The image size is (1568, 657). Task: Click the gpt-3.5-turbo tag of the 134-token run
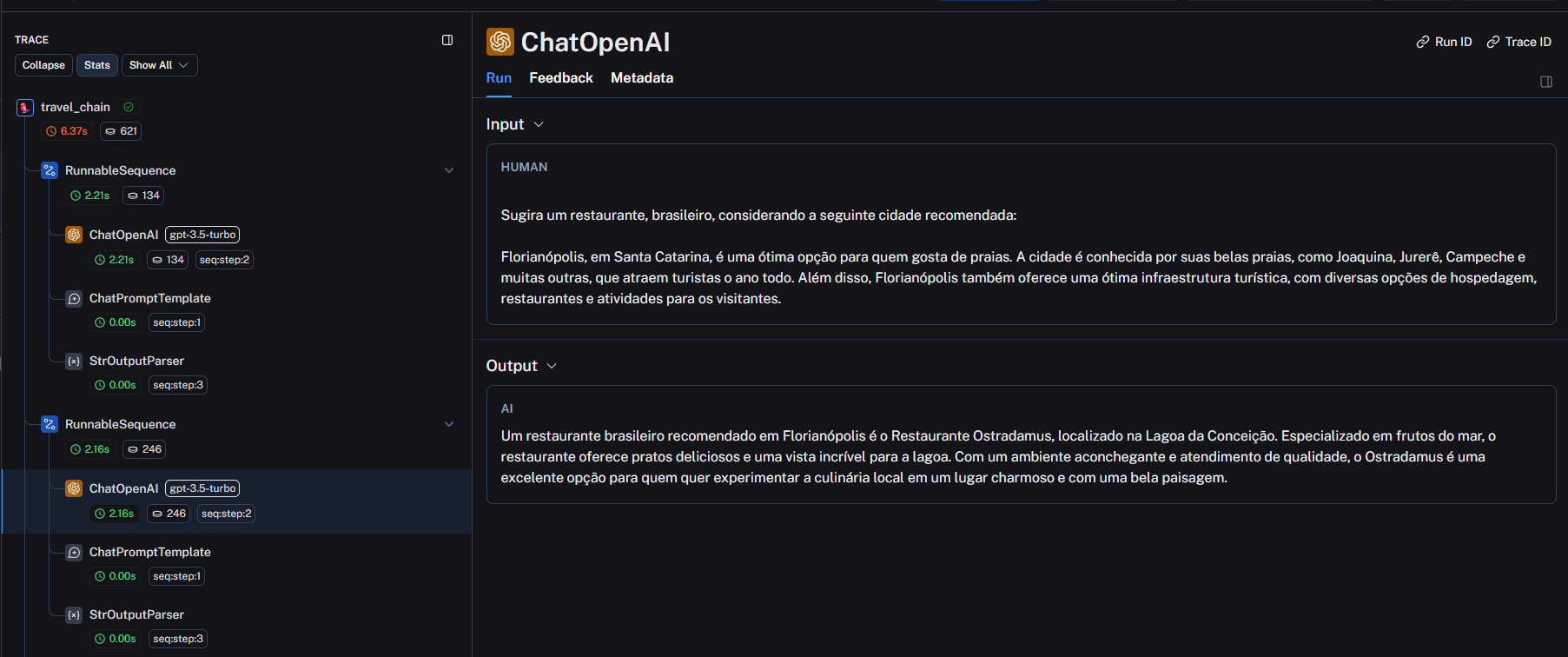pyautogui.click(x=202, y=235)
